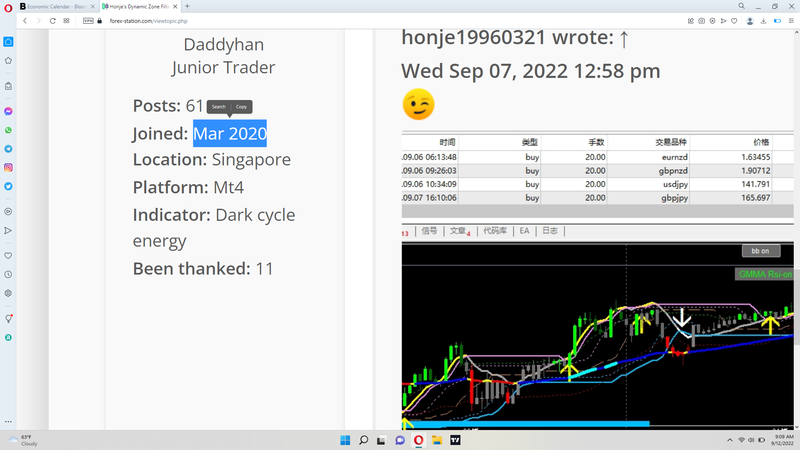Open History clock icon in sidebar
Viewport: 800px width, 450px height.
pos(8,274)
